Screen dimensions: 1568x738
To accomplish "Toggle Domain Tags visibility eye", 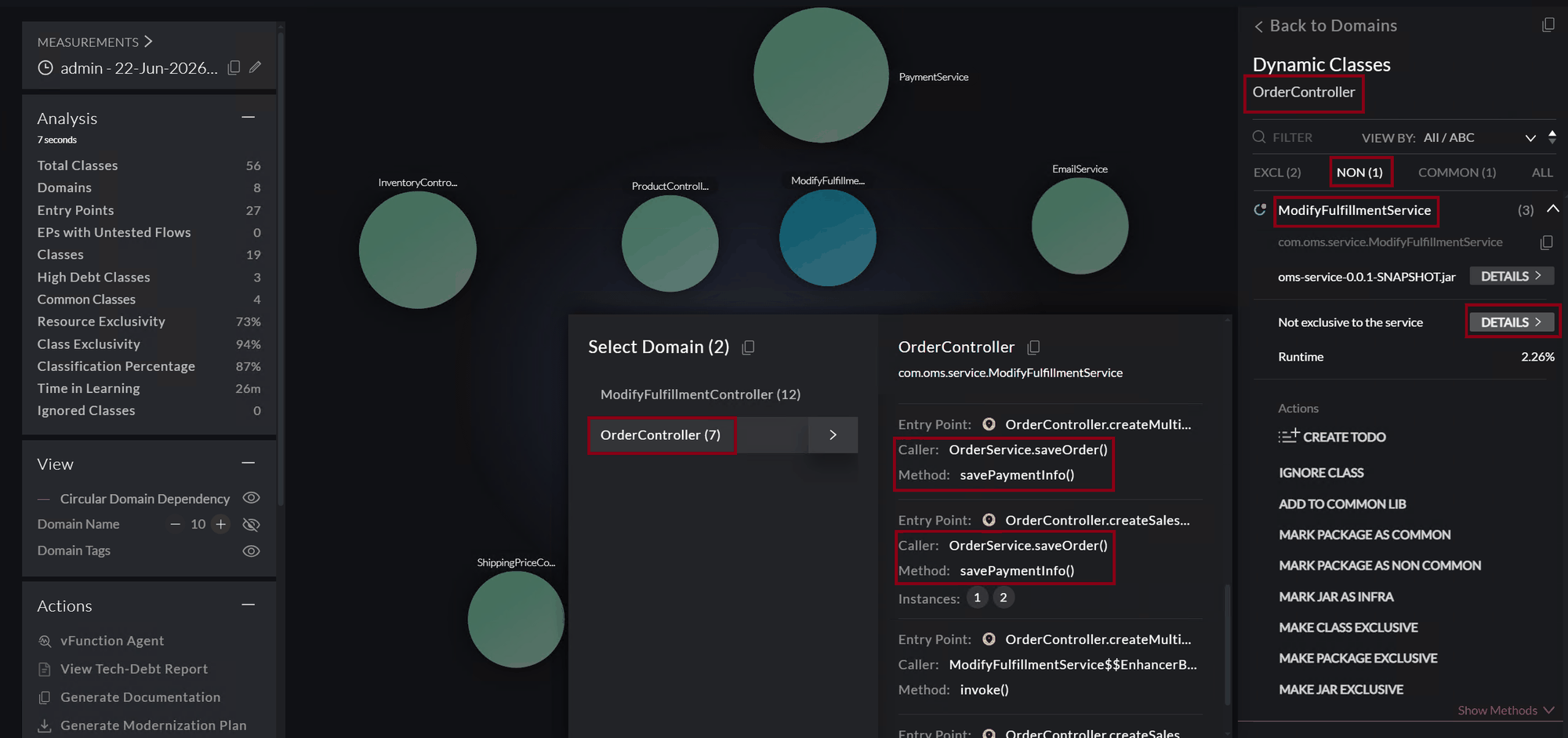I will click(x=251, y=551).
